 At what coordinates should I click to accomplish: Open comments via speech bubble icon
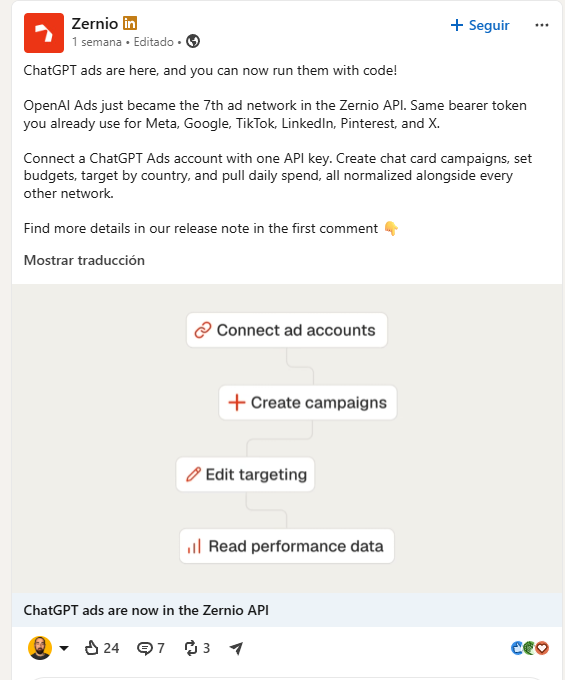tap(144, 648)
